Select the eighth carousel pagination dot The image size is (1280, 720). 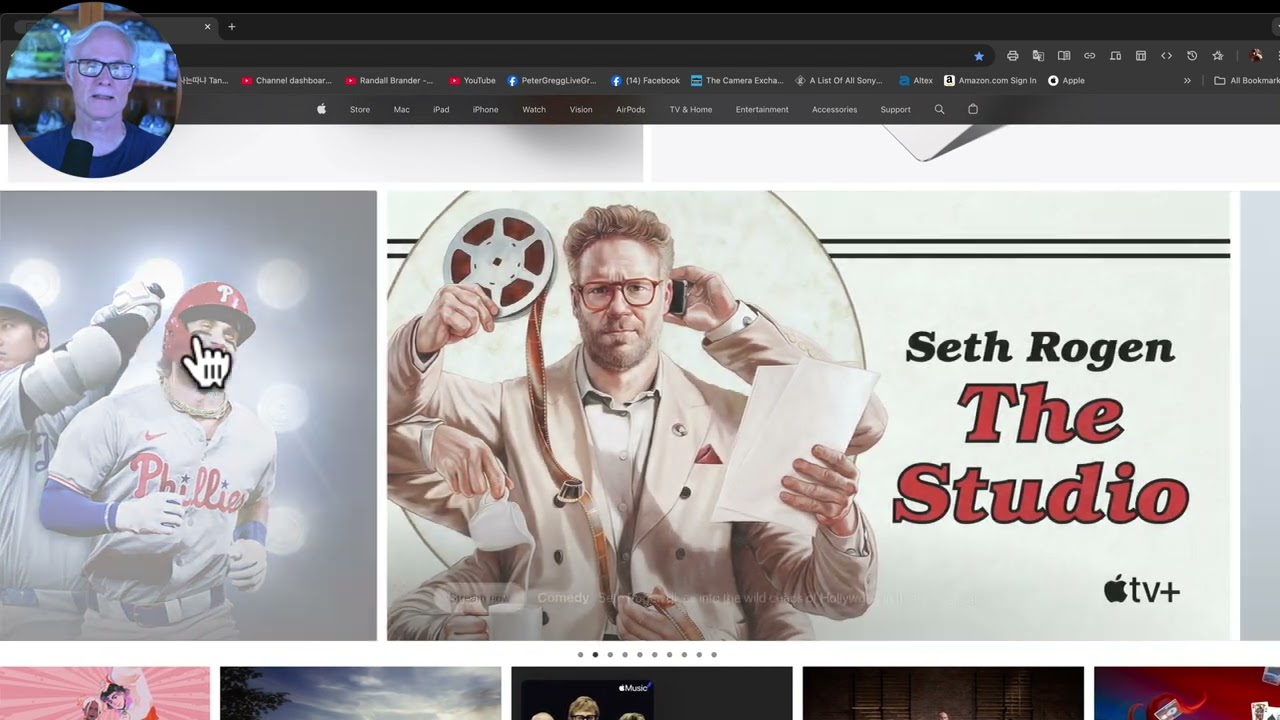pos(684,655)
